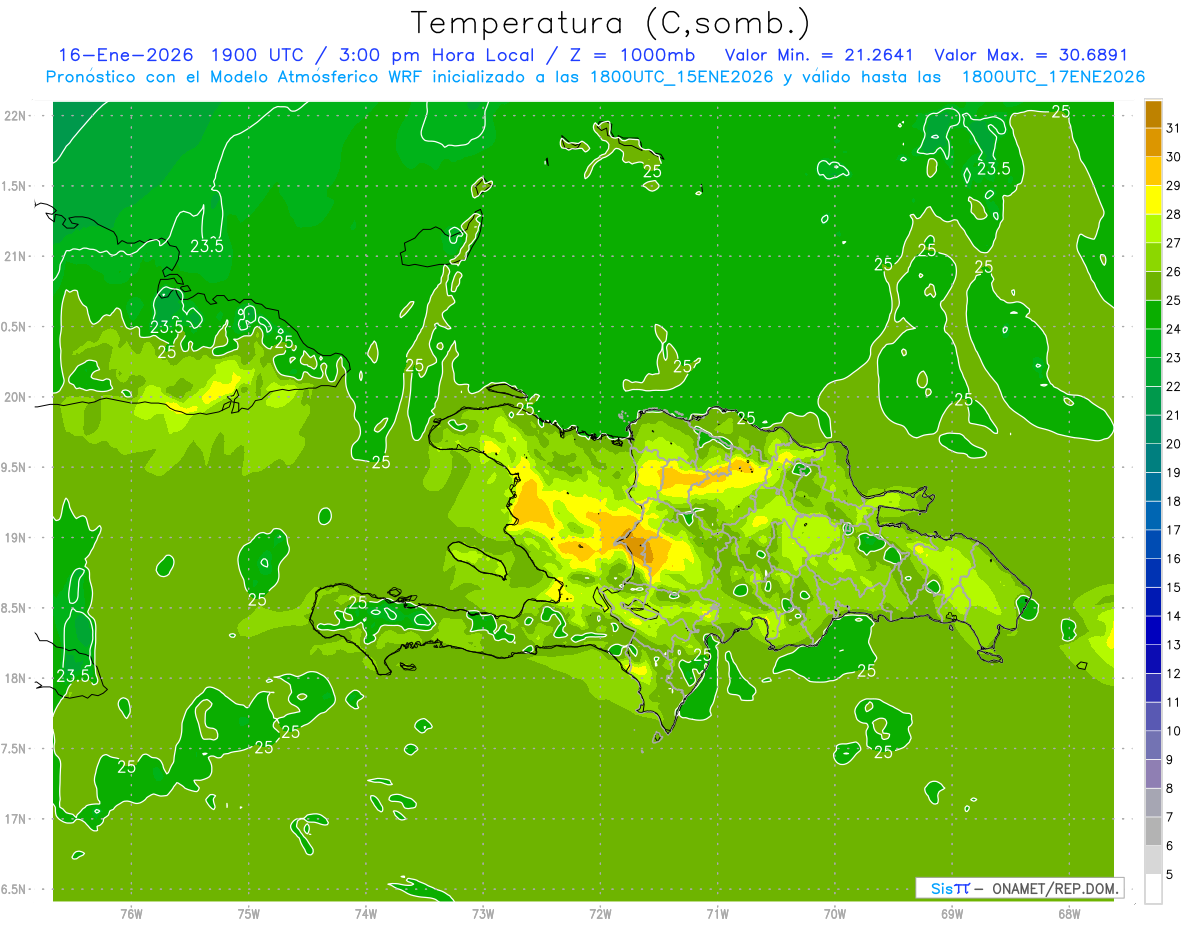Image resolution: width=1200 pixels, height=927 pixels.
Task: Click the white legend swatch below 5
Action: point(1153,888)
